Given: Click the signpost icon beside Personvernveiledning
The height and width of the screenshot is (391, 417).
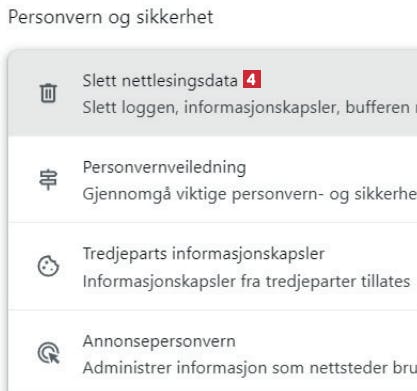Looking at the screenshot, I should point(48,180).
